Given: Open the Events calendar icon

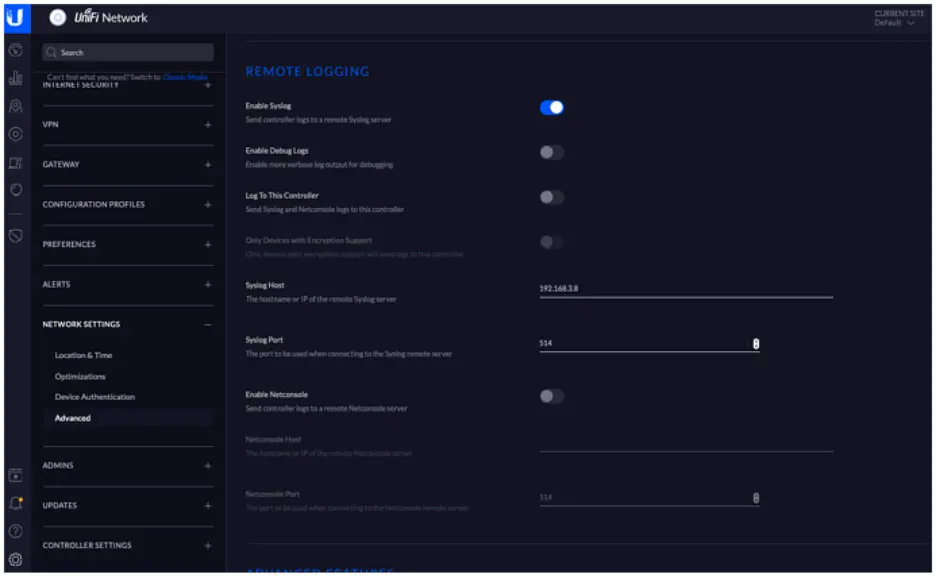Looking at the screenshot, I should [x=16, y=475].
